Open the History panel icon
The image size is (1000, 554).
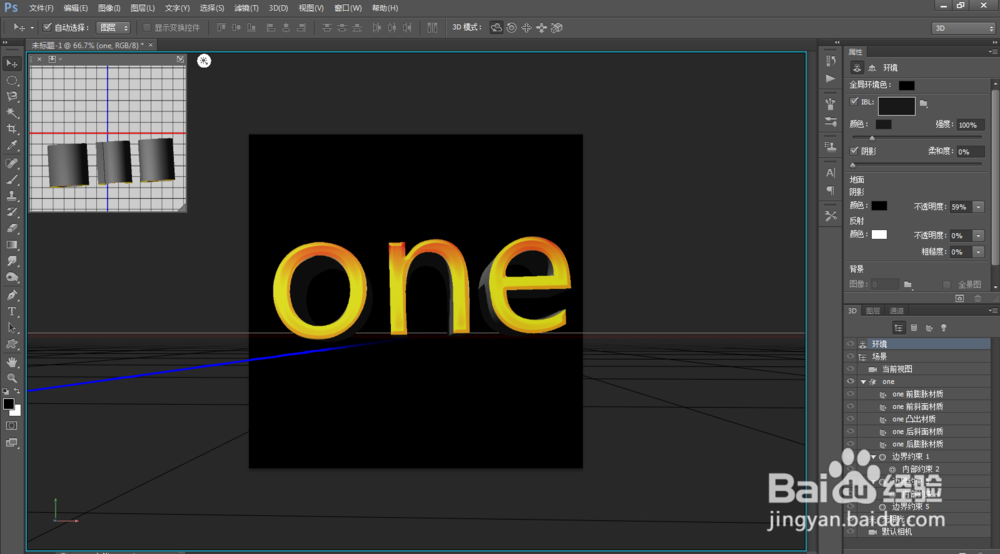coord(830,61)
